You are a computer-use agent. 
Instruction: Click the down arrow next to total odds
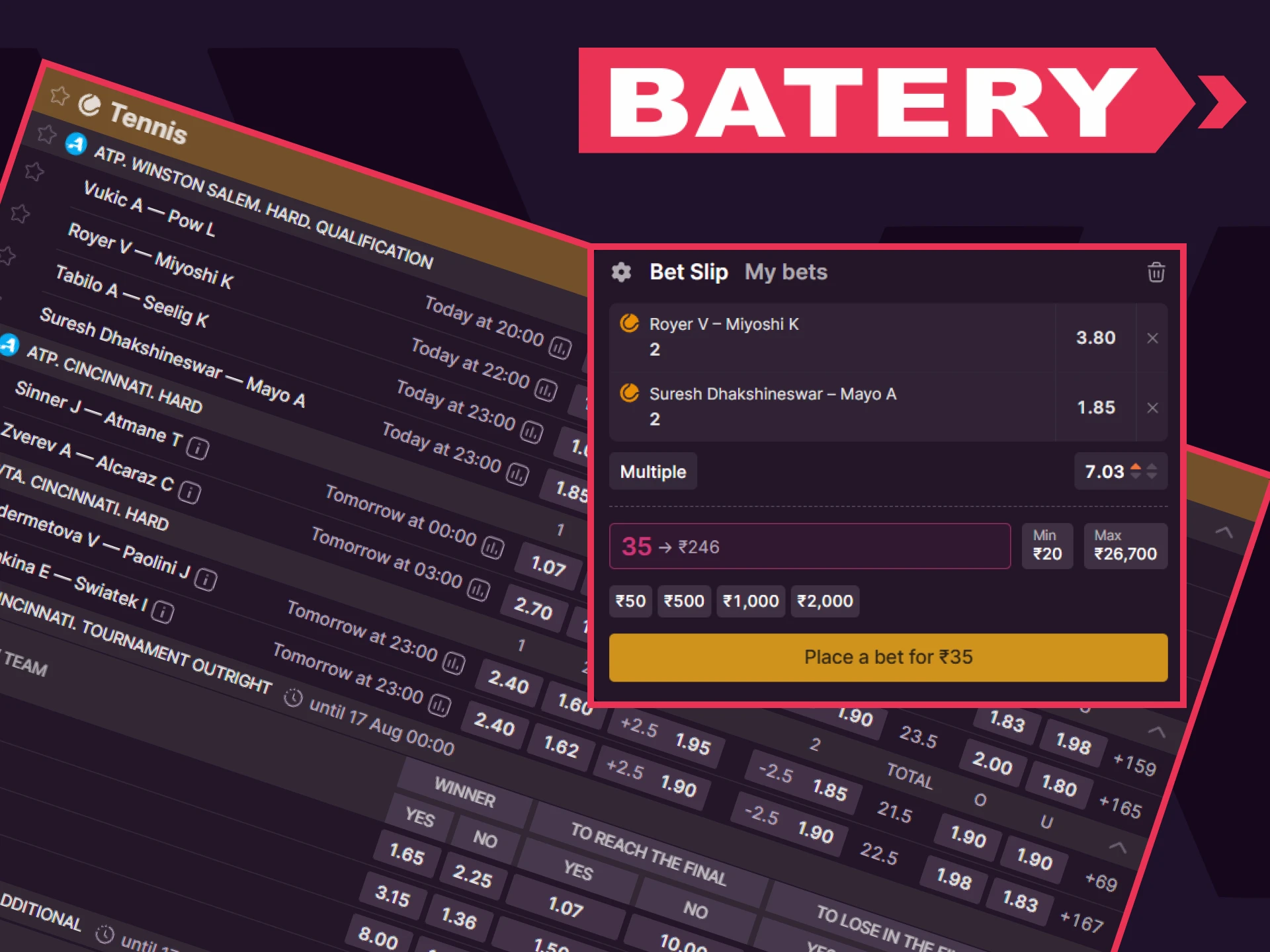1152,477
